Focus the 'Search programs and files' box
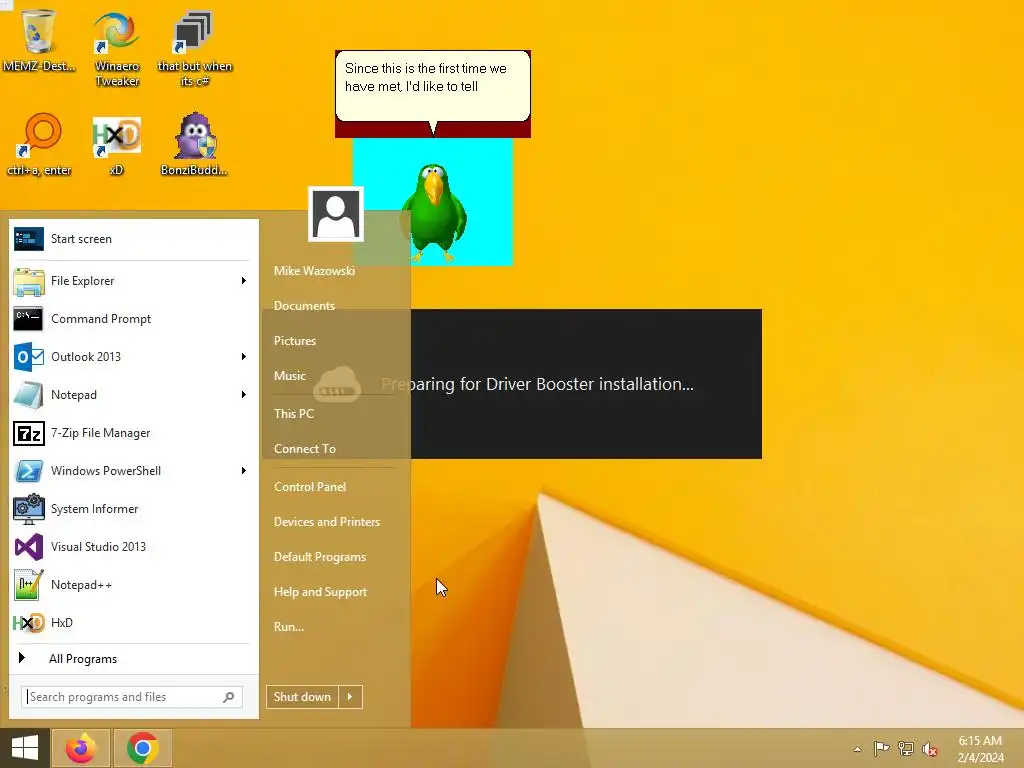Image resolution: width=1024 pixels, height=768 pixels. 132,697
